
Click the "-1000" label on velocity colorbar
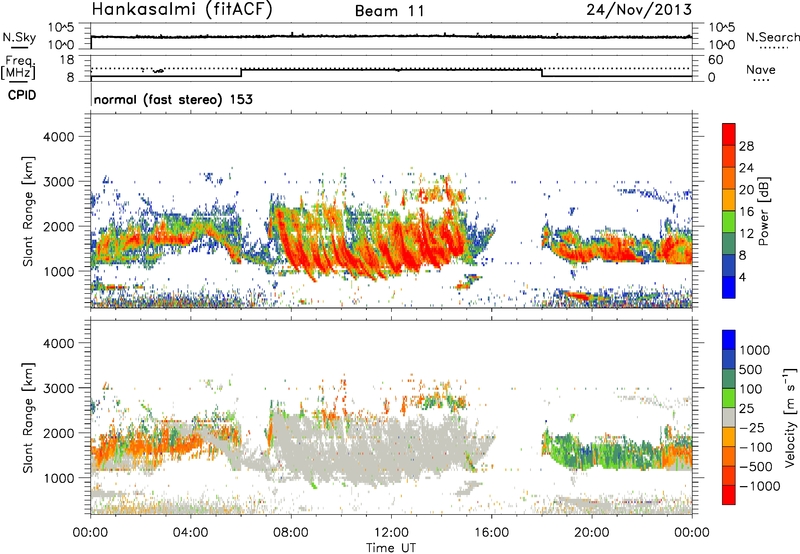(x=759, y=486)
